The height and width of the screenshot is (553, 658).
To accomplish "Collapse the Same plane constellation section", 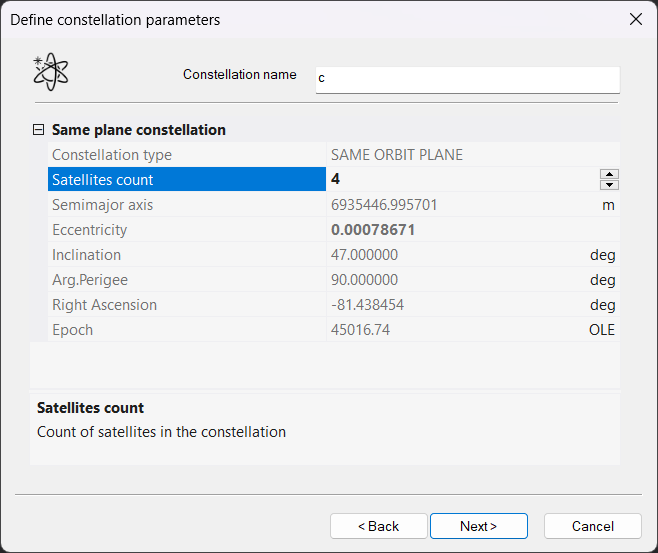I will pyautogui.click(x=39, y=130).
